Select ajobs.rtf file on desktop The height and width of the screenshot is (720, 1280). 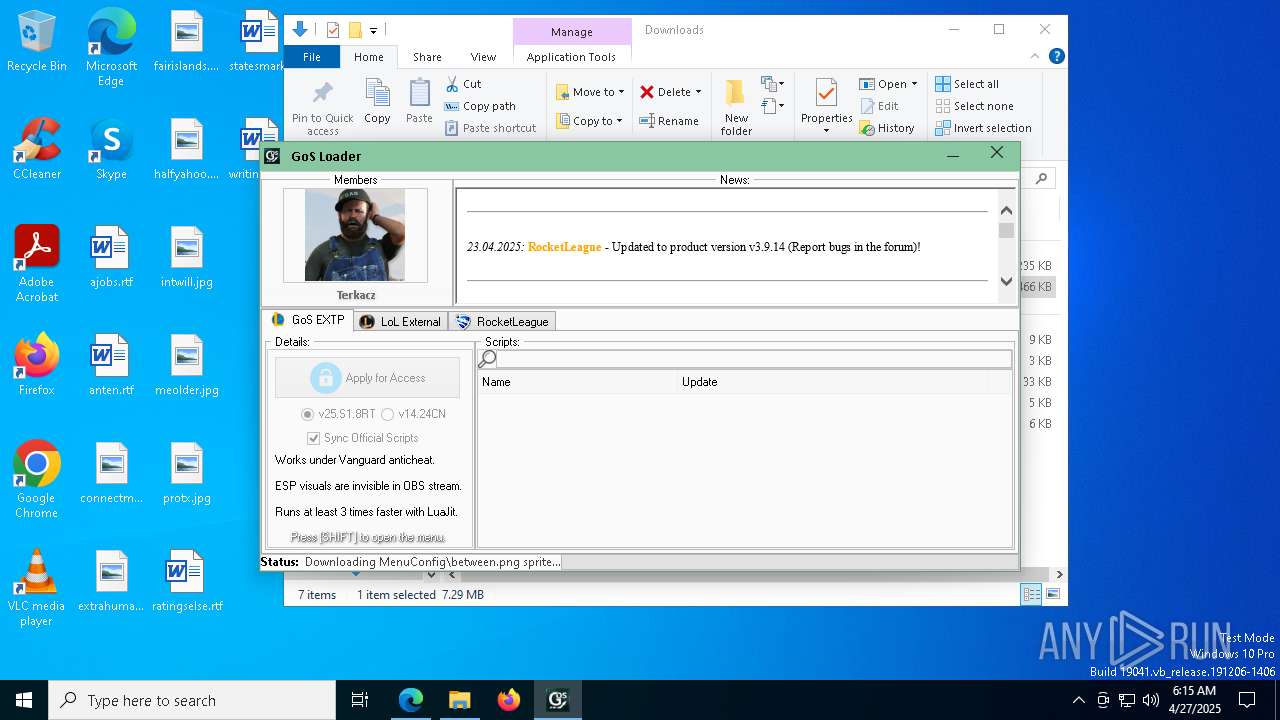point(111,257)
